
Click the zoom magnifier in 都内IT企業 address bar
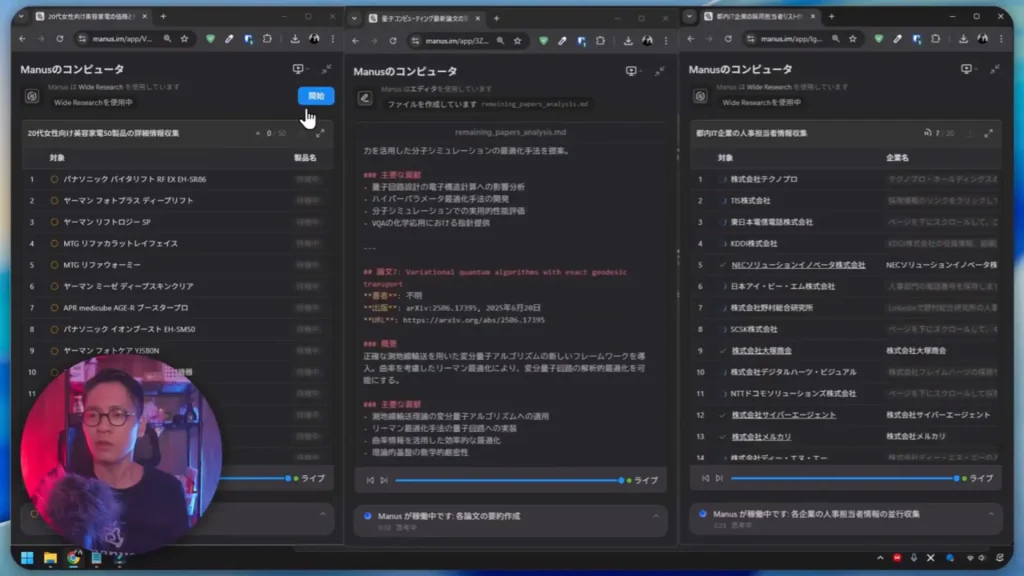click(836, 39)
